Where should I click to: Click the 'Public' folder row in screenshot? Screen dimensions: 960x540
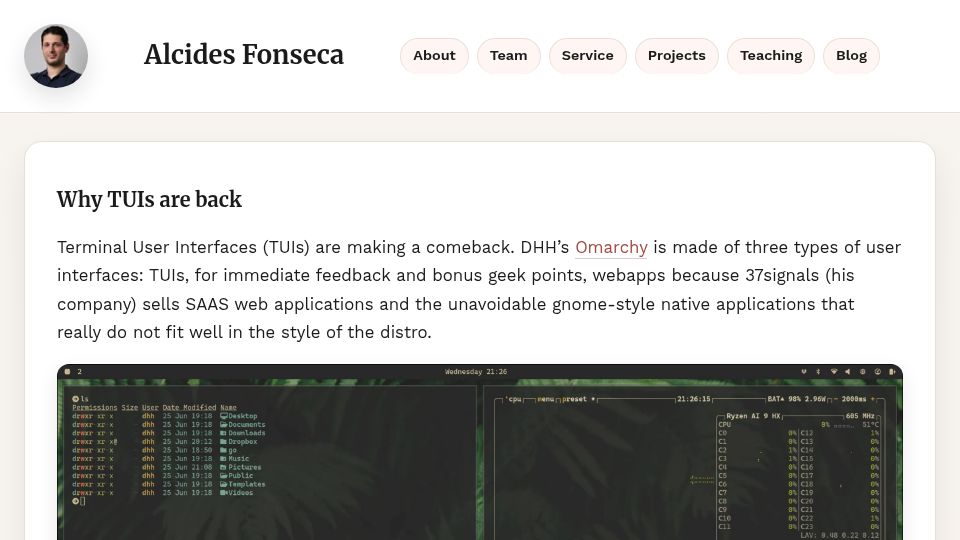coord(162,476)
